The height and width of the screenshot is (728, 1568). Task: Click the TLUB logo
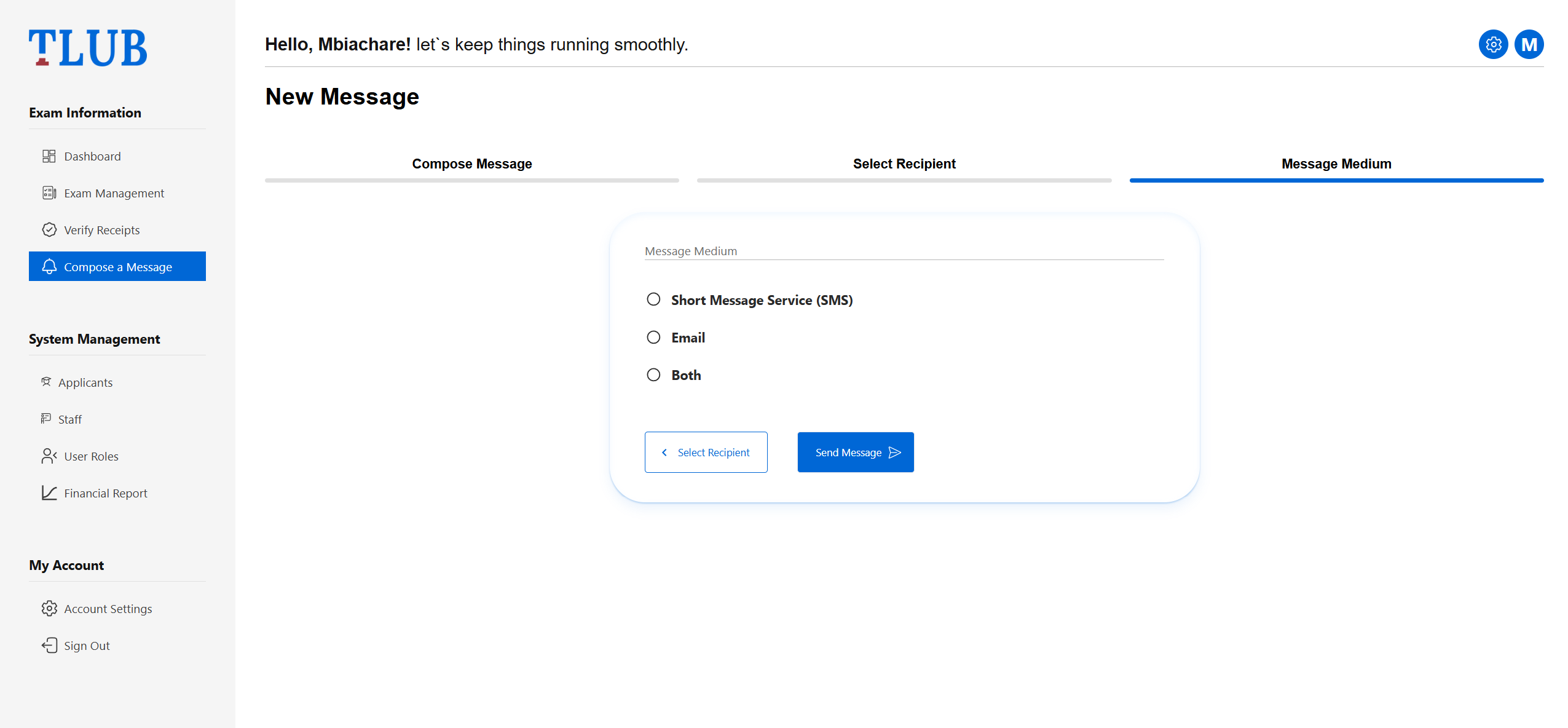coord(88,47)
